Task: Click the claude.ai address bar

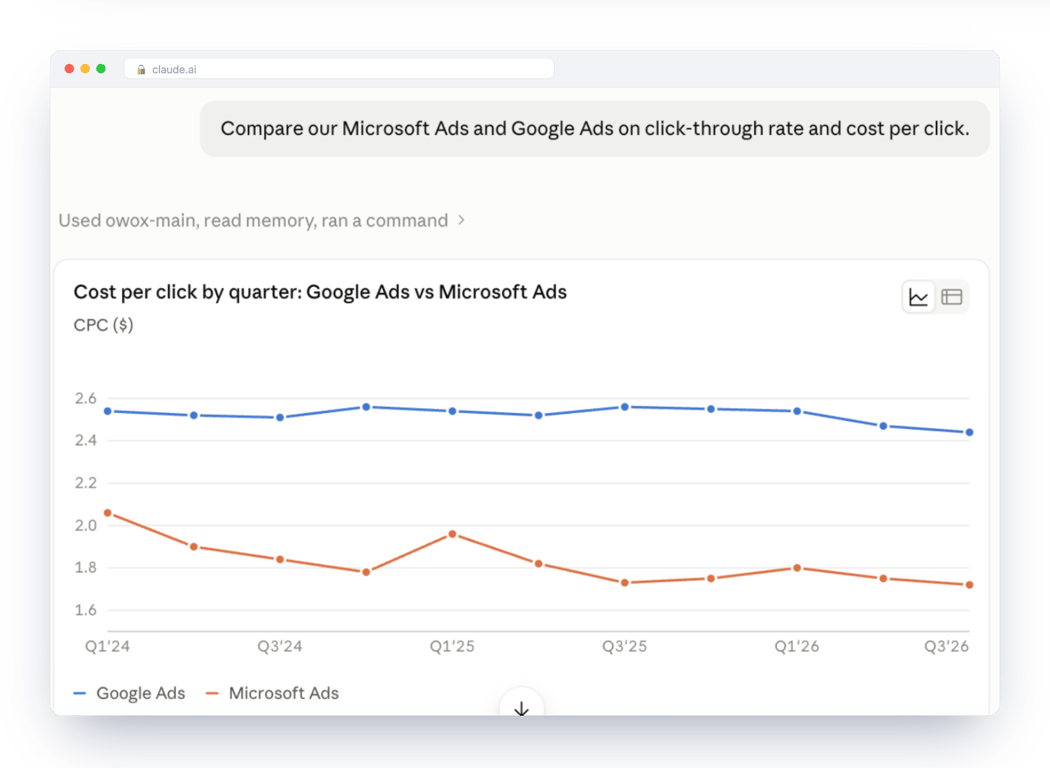Action: click(x=339, y=69)
